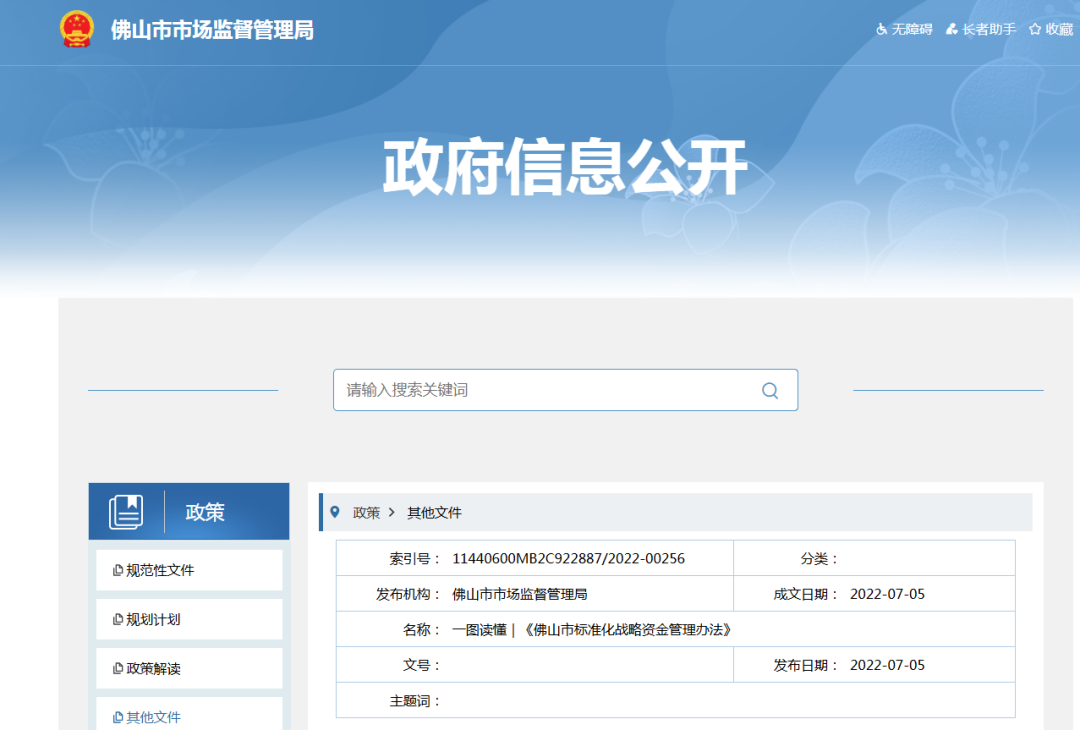Go to 政策解读 in the sidebar

pyautogui.click(x=153, y=668)
